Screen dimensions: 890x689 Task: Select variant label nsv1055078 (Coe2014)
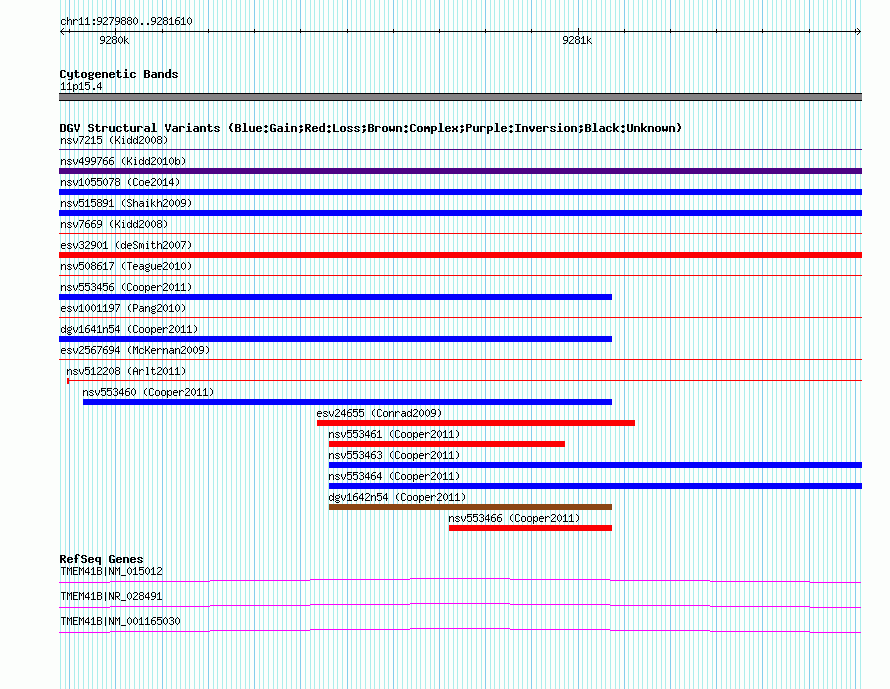[x=120, y=182]
